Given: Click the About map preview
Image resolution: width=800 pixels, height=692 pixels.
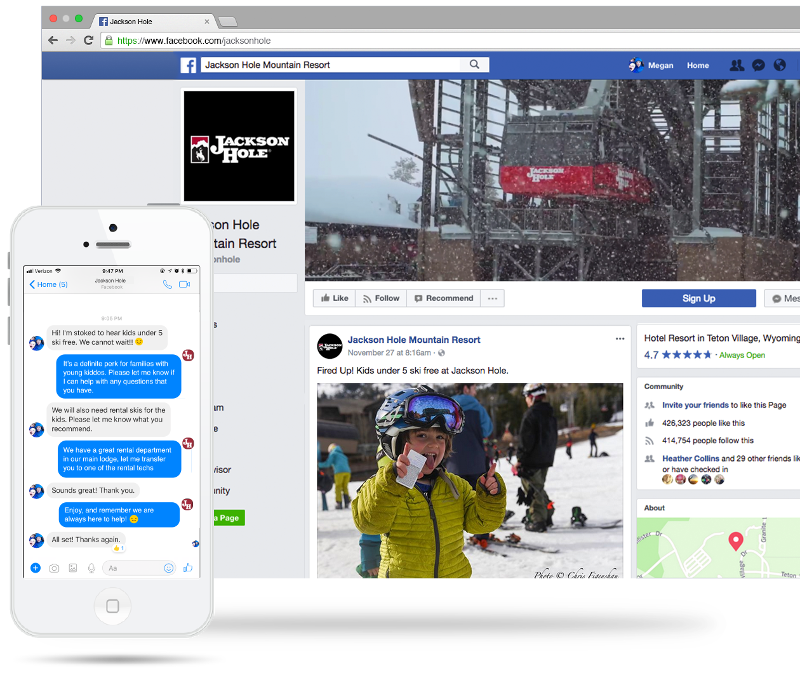Looking at the screenshot, I should [x=718, y=548].
